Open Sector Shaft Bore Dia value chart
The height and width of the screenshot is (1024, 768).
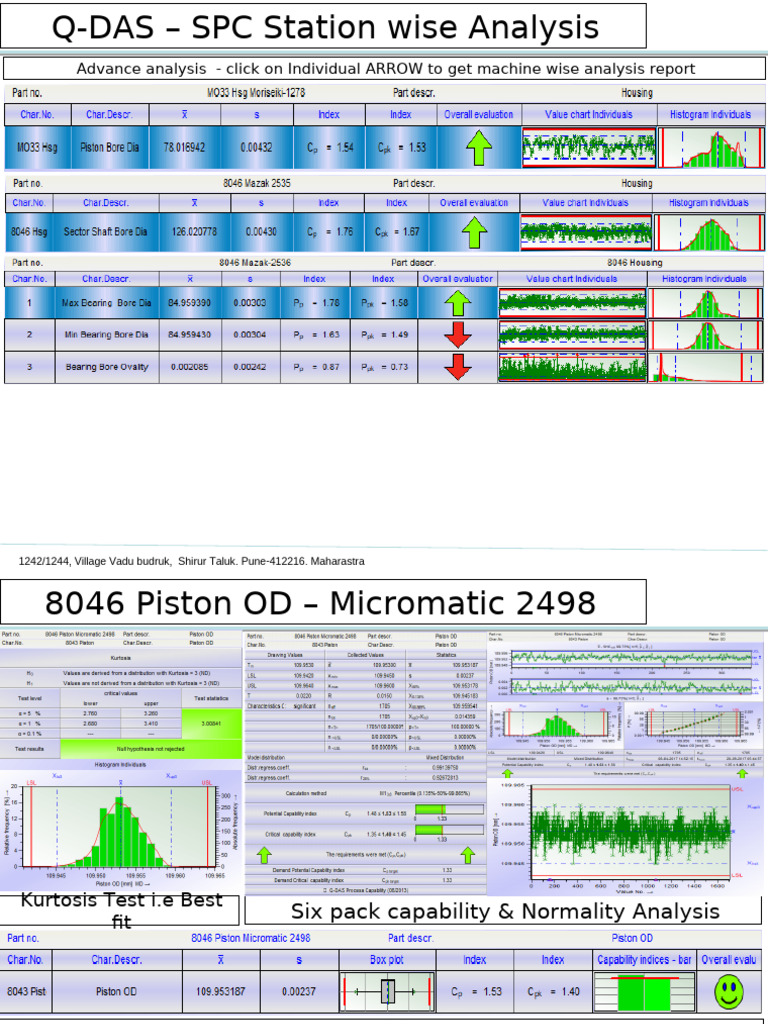click(586, 232)
